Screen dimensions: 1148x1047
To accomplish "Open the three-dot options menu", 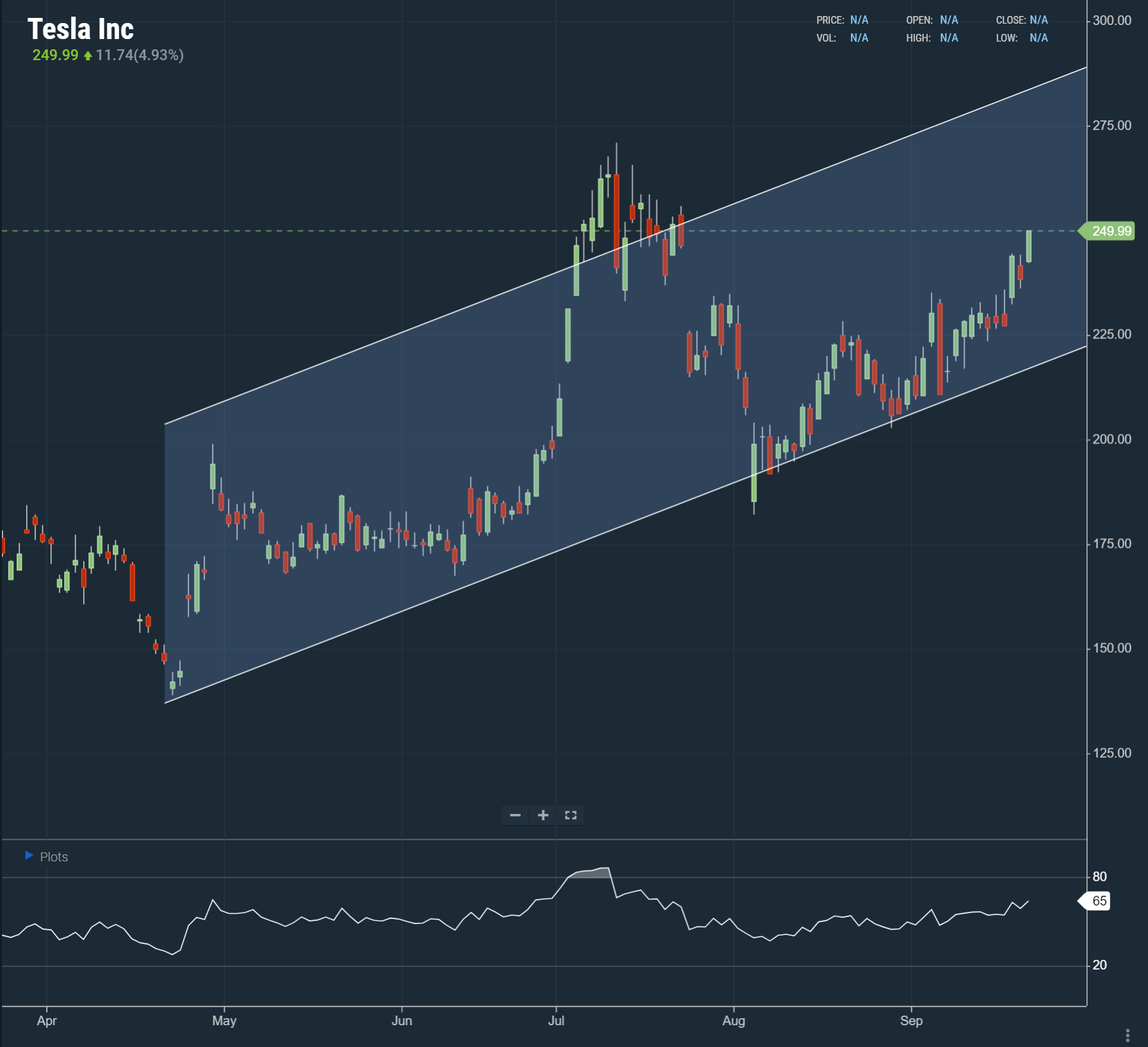I will tap(1127, 1035).
